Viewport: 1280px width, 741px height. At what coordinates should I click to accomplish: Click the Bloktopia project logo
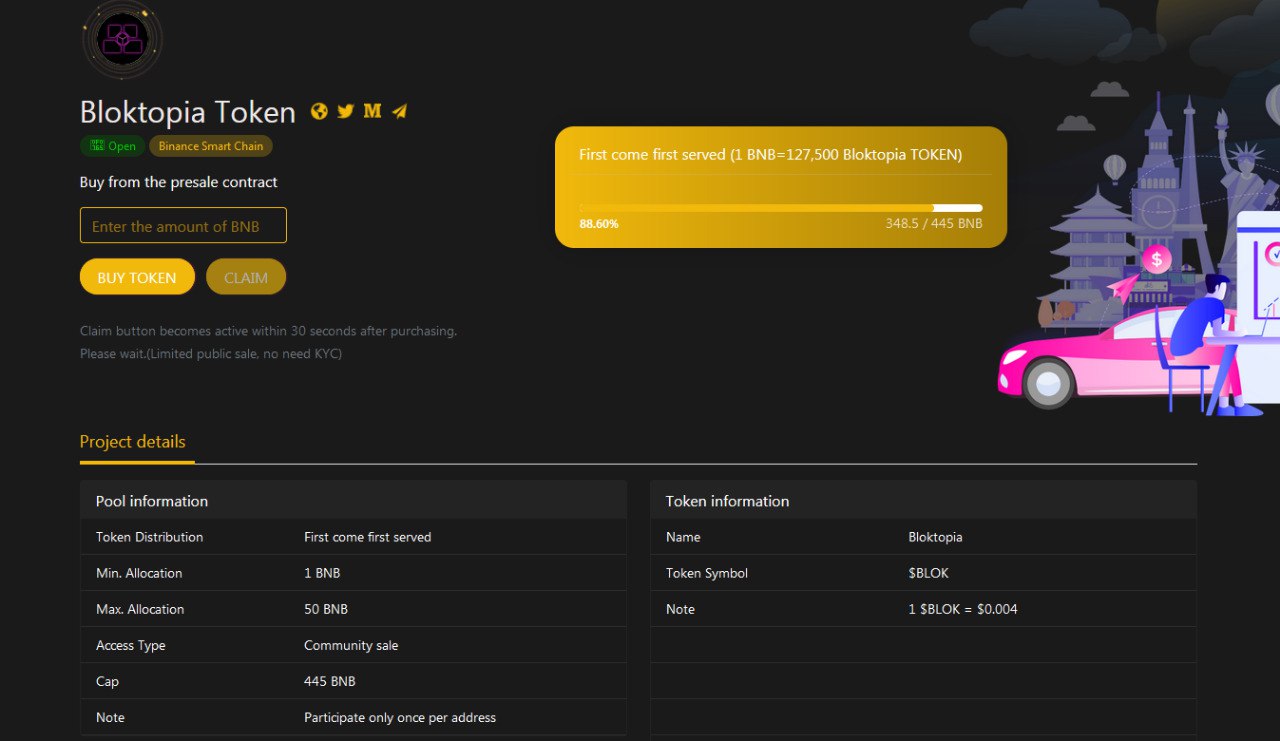[x=121, y=40]
